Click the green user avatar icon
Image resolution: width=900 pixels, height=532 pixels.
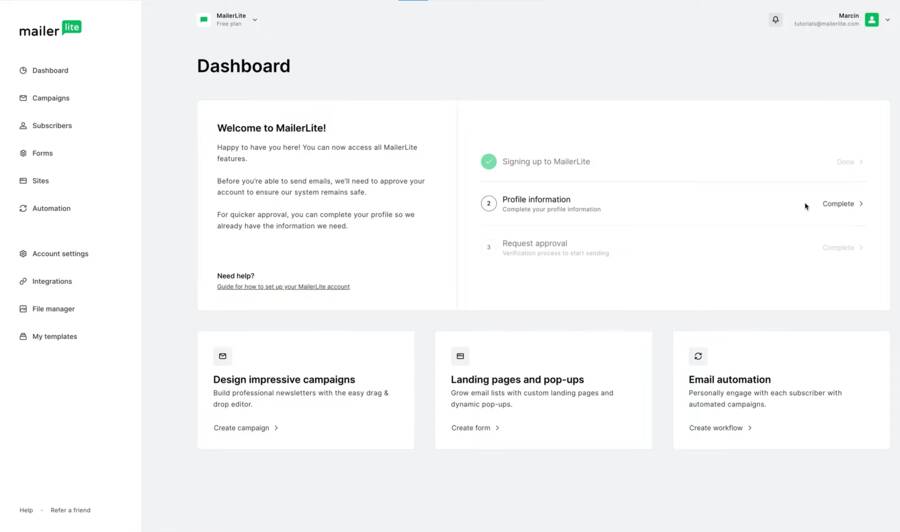(872, 20)
